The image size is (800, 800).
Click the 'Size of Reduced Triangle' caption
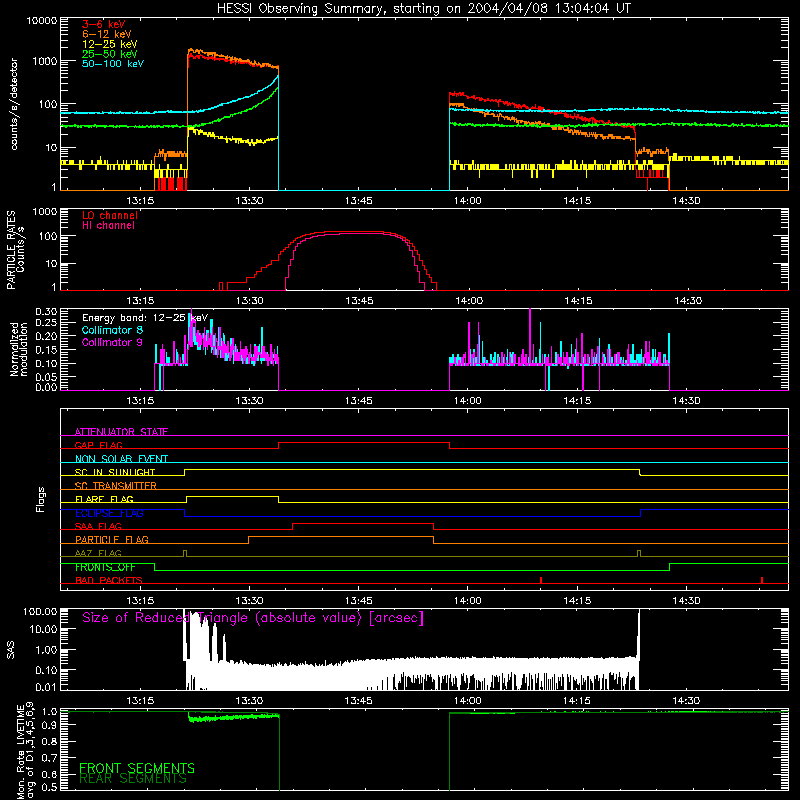point(253,618)
